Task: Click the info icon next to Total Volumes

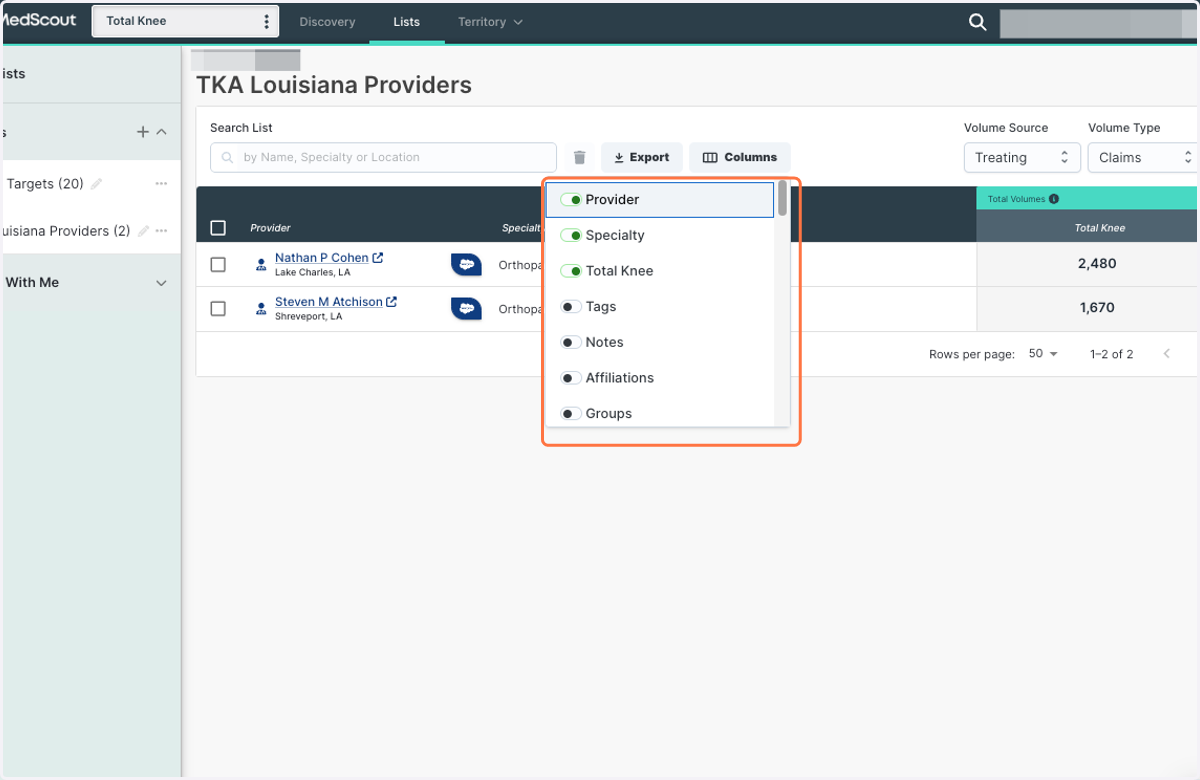Action: (x=1054, y=199)
